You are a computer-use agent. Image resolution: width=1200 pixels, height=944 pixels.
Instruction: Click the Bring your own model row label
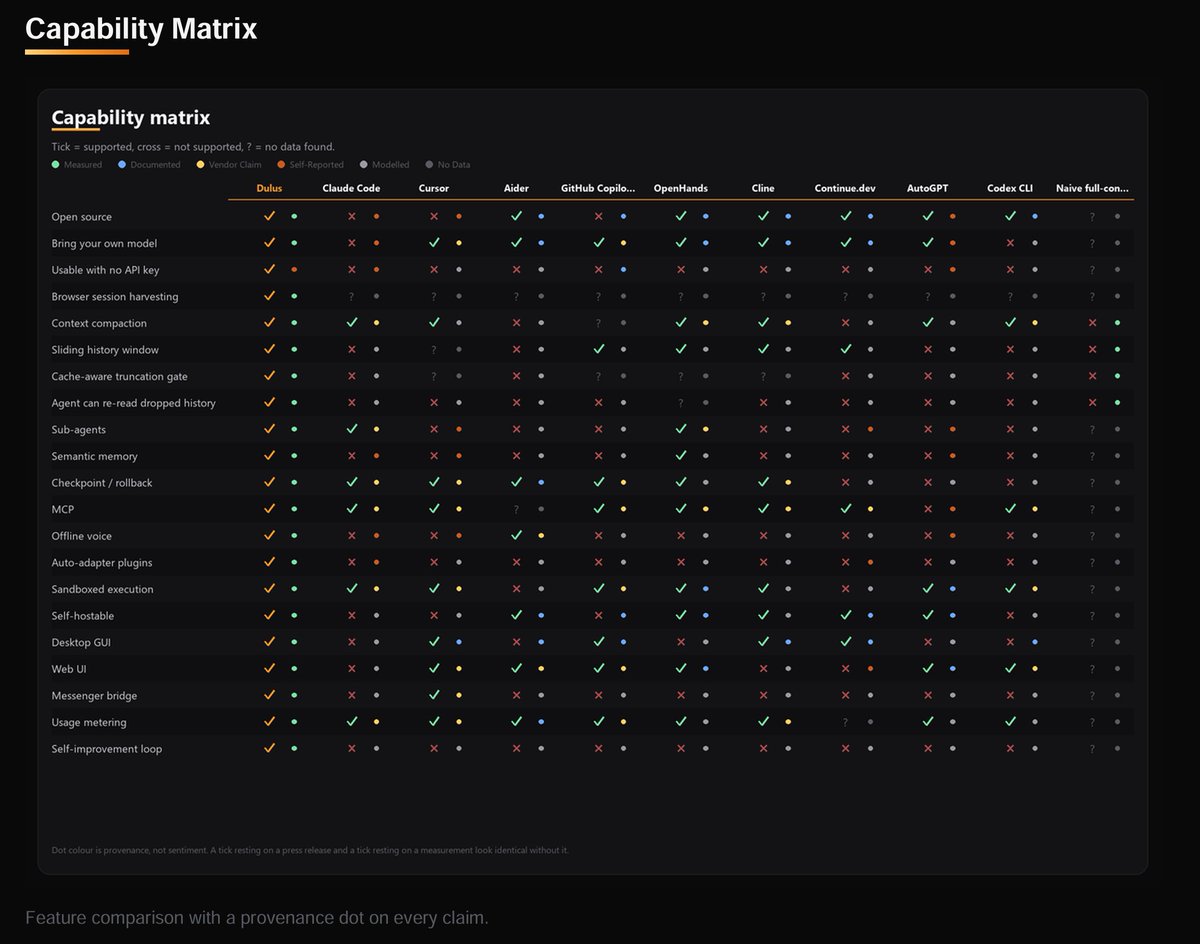click(104, 243)
